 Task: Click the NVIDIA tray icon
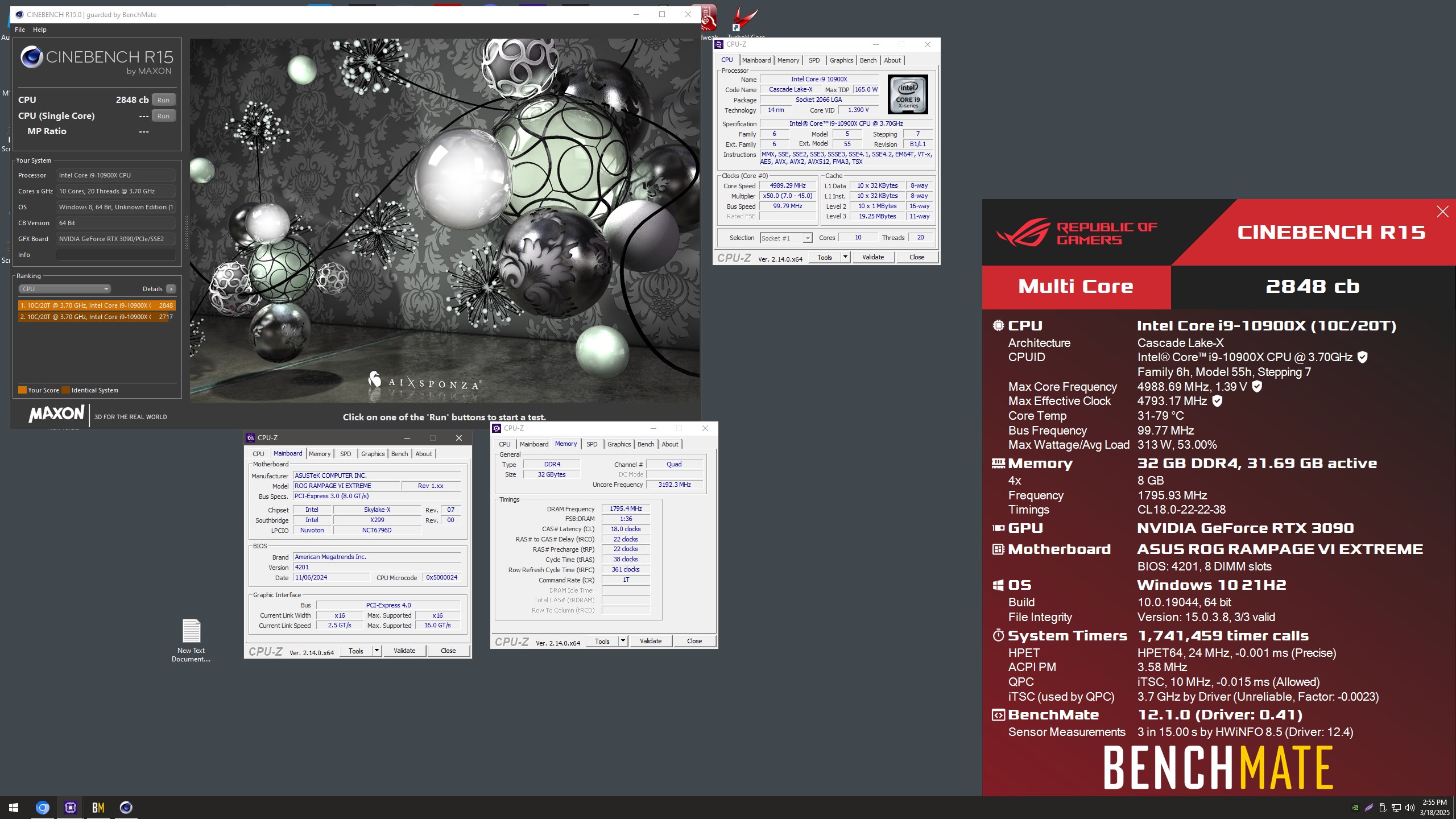coord(1355,808)
